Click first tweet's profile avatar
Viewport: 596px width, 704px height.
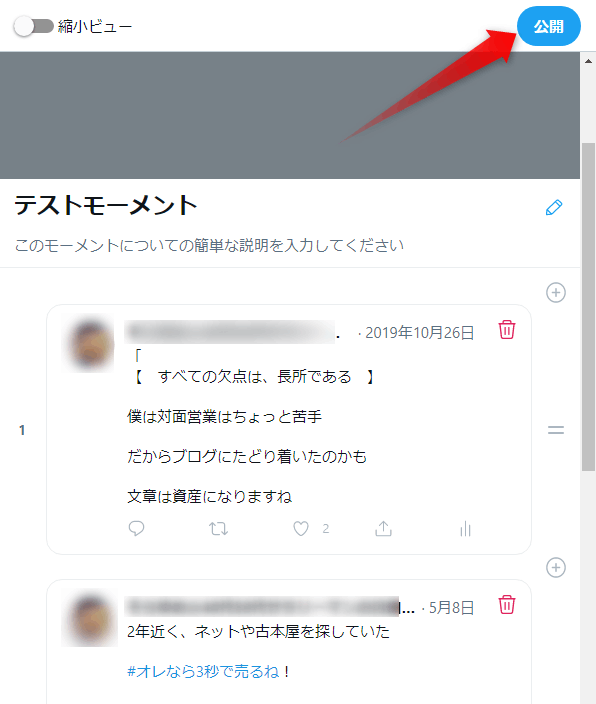pos(90,344)
